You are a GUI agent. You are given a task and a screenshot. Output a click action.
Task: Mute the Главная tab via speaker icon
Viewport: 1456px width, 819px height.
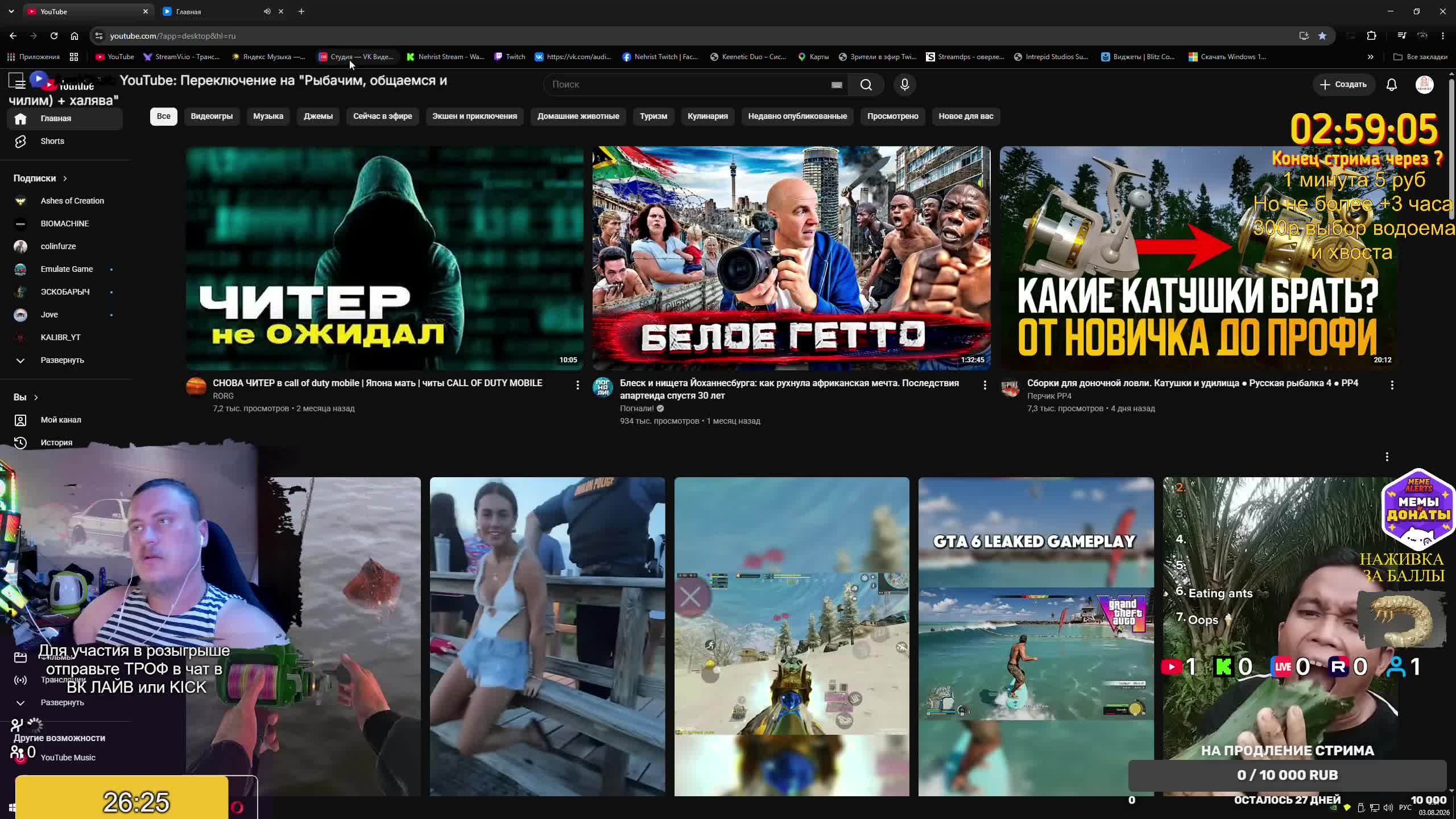(x=267, y=11)
